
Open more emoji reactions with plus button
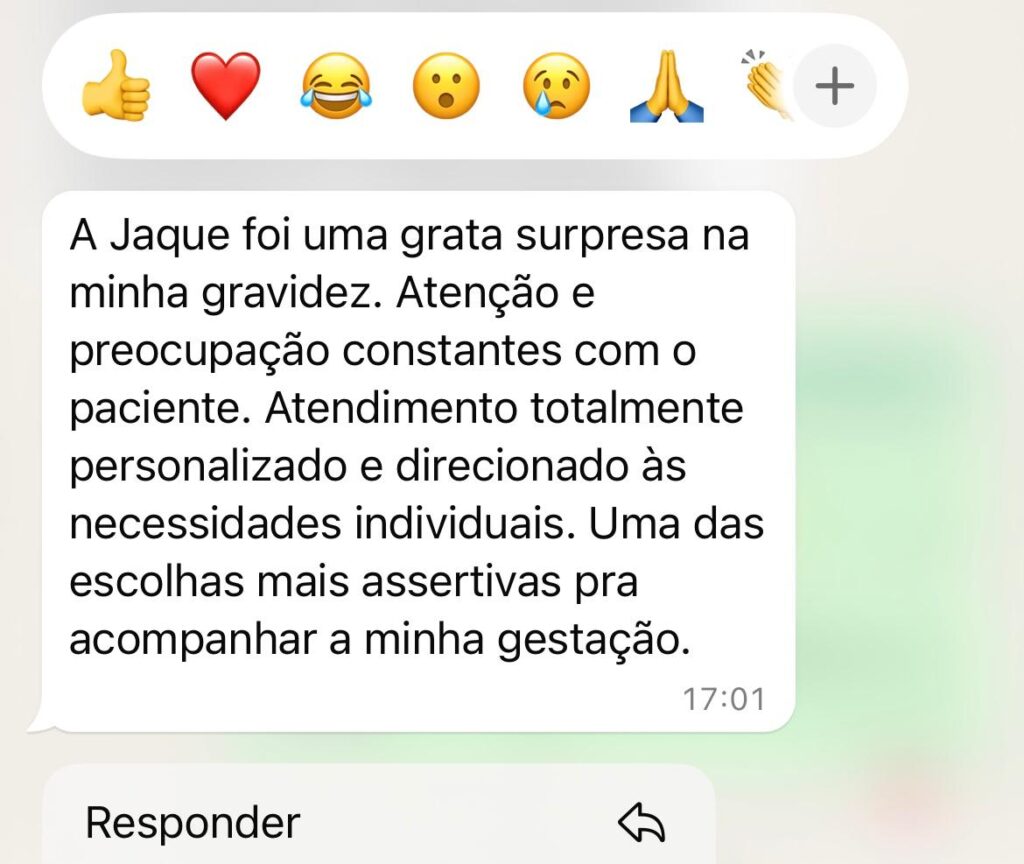click(x=835, y=86)
